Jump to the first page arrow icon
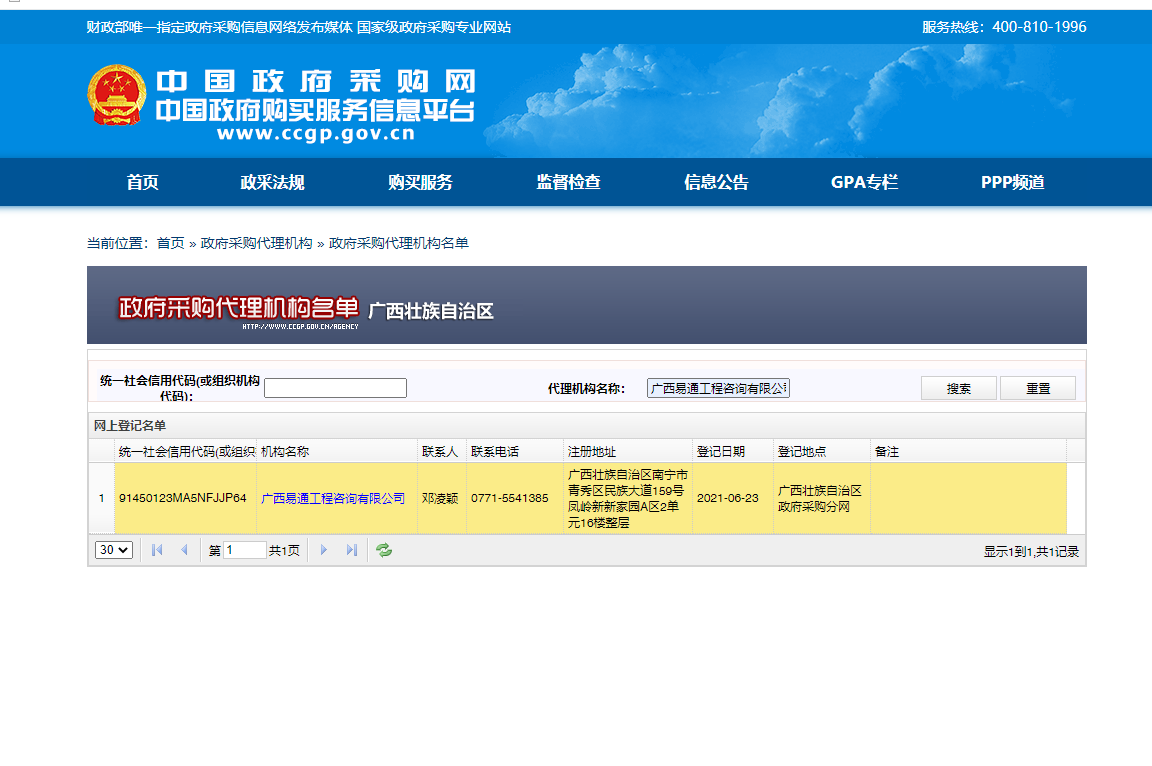Image resolution: width=1152 pixels, height=766 pixels. click(156, 549)
